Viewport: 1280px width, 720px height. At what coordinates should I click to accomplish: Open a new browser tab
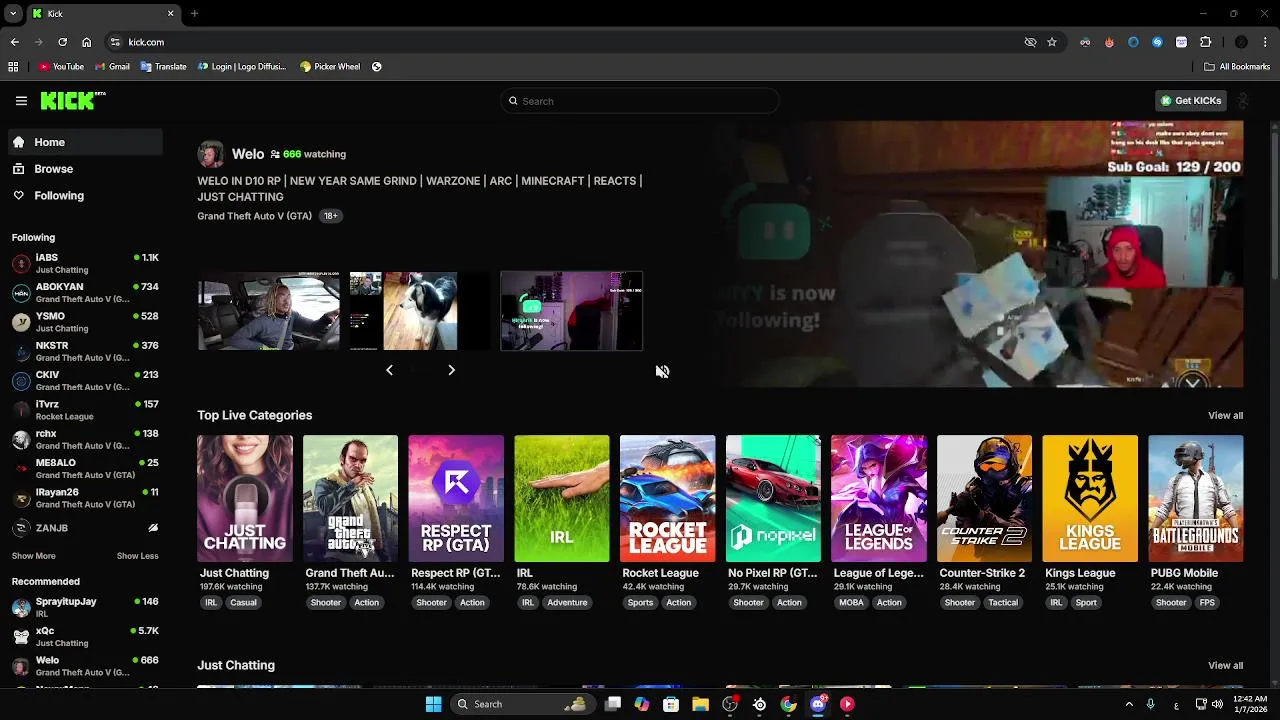coord(194,14)
